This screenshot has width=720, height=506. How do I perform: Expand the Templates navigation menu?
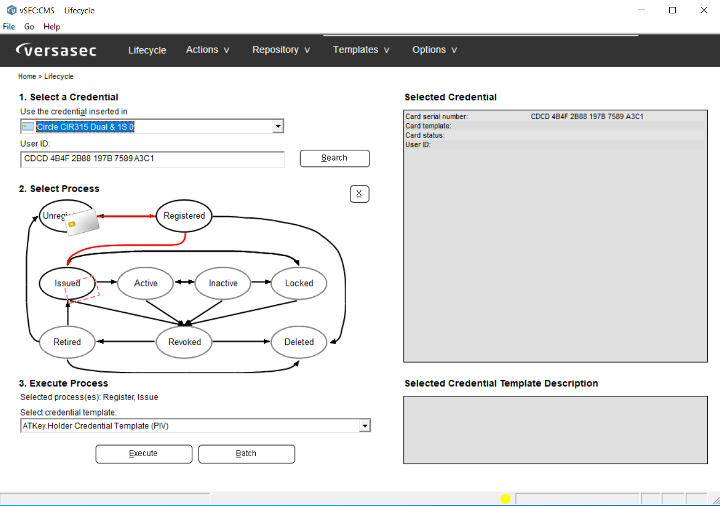click(361, 50)
